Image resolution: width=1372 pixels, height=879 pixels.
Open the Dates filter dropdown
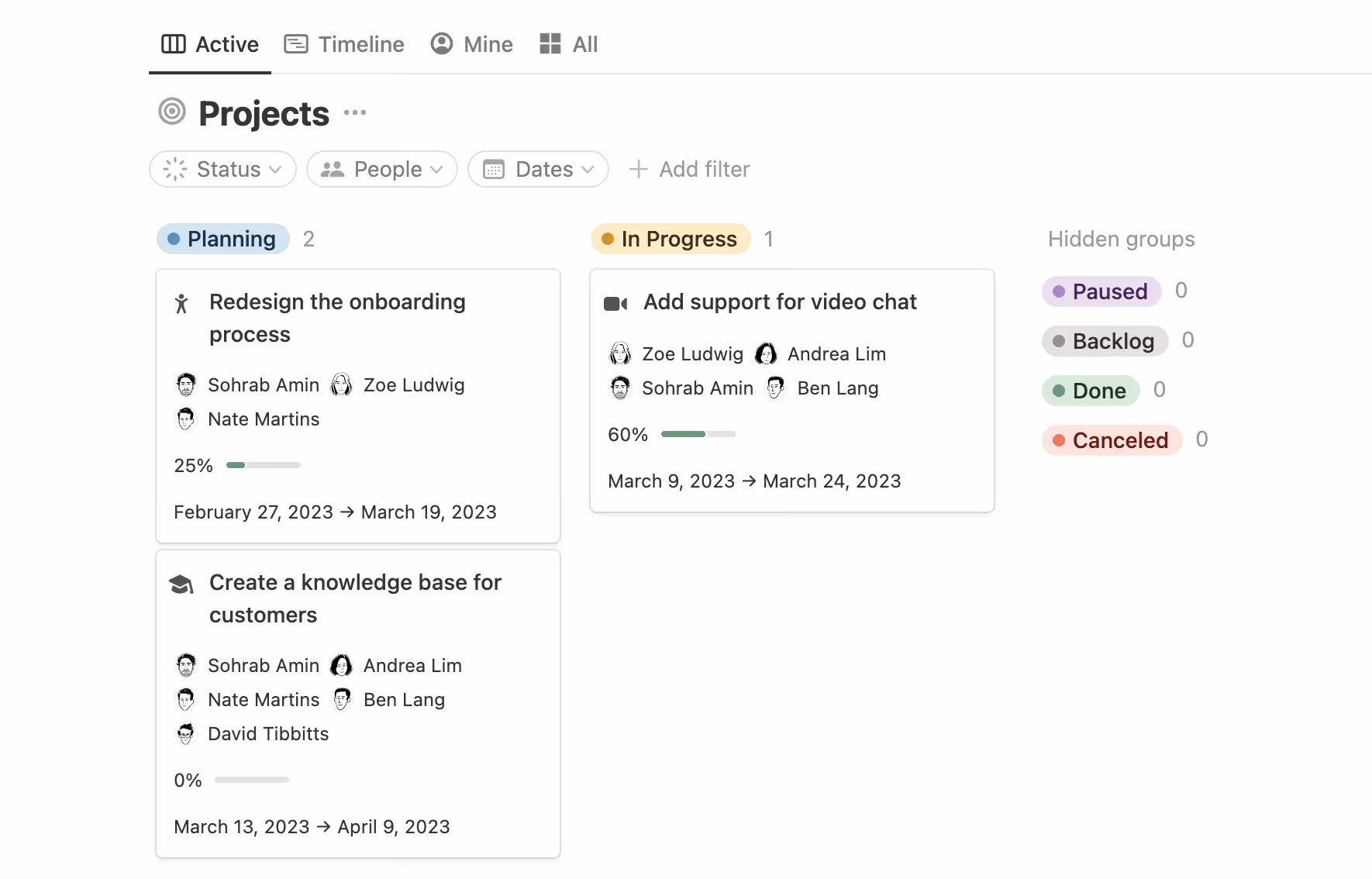point(538,169)
